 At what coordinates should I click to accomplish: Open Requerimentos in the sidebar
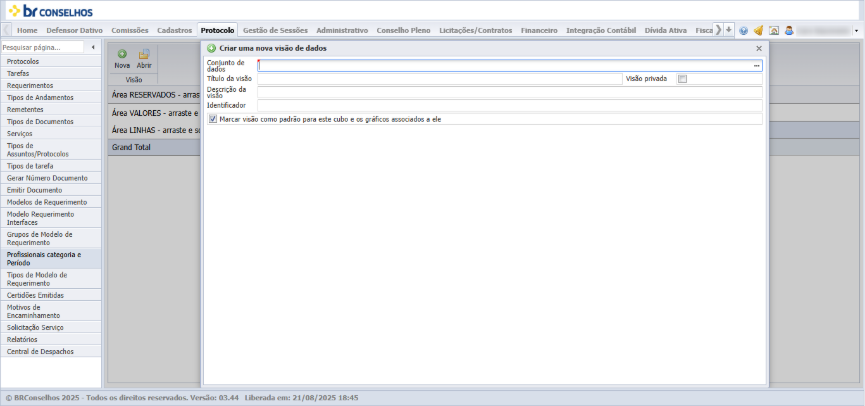pyautogui.click(x=51, y=86)
